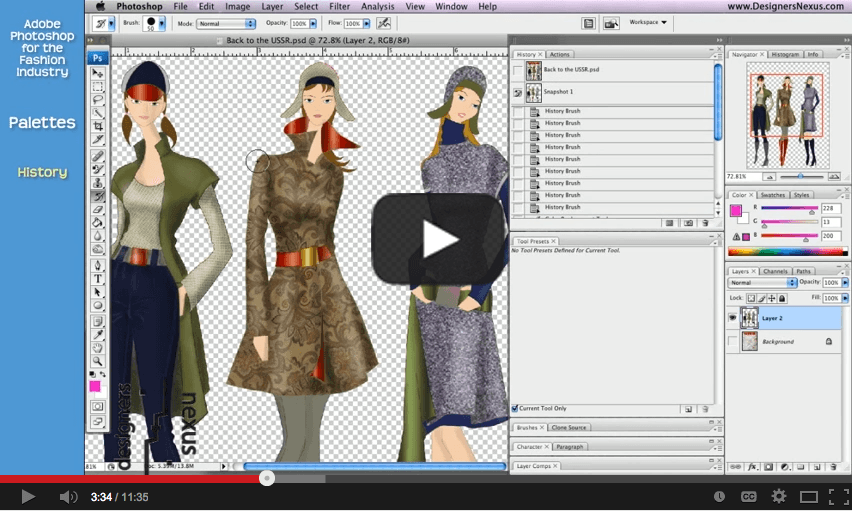Select the Rectangular Marquee tool
Screen dimensions: 852x511
[x=98, y=86]
